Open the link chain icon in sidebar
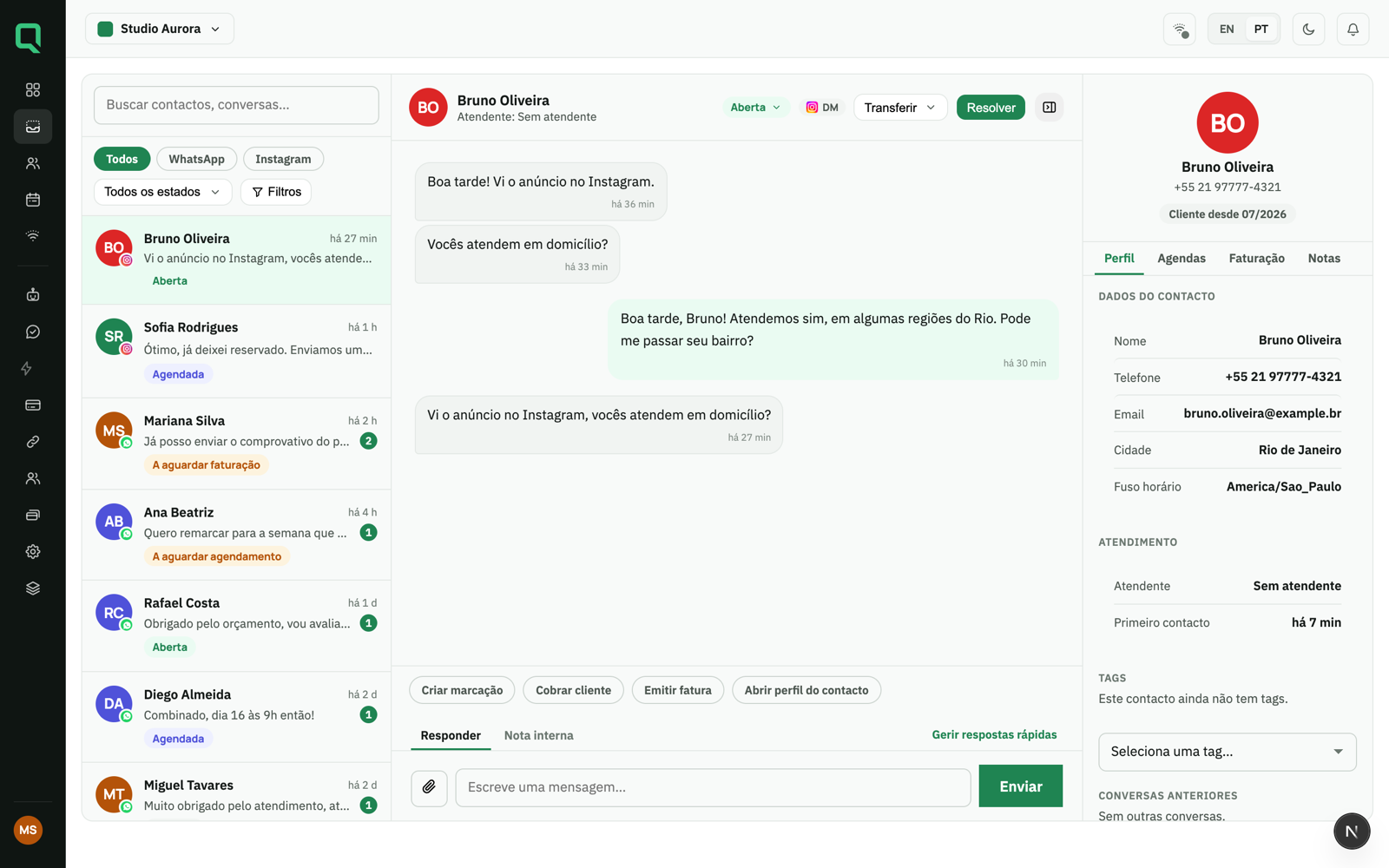The width and height of the screenshot is (1389, 868). click(33, 442)
